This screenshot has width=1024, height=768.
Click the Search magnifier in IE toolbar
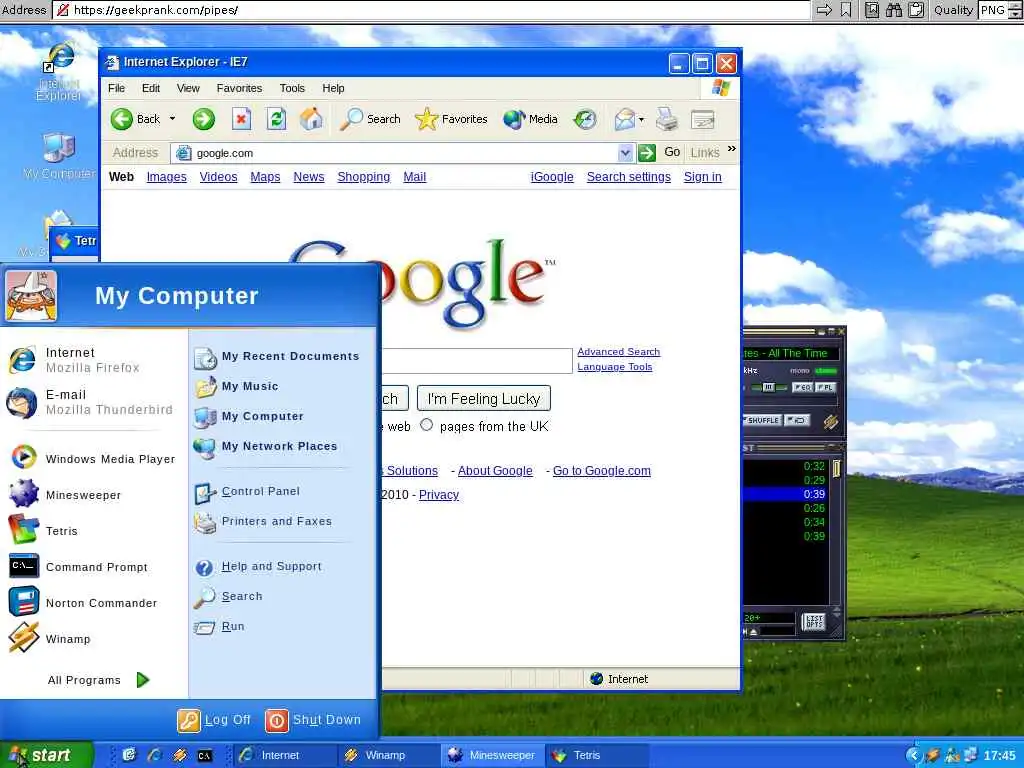[351, 120]
